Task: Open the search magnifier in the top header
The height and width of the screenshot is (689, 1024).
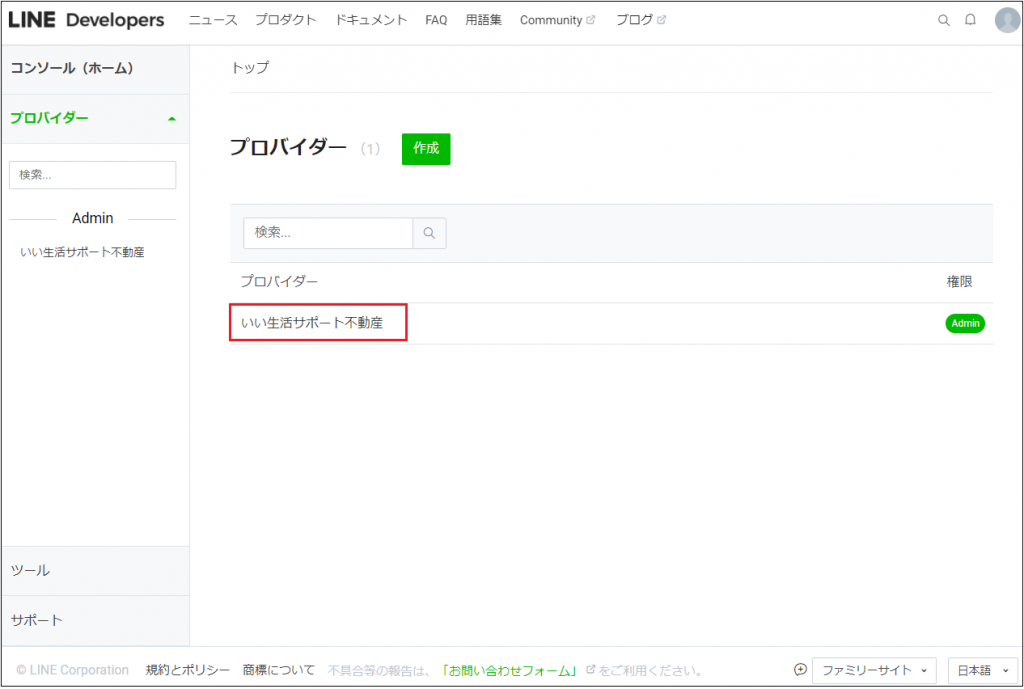Action: [943, 20]
